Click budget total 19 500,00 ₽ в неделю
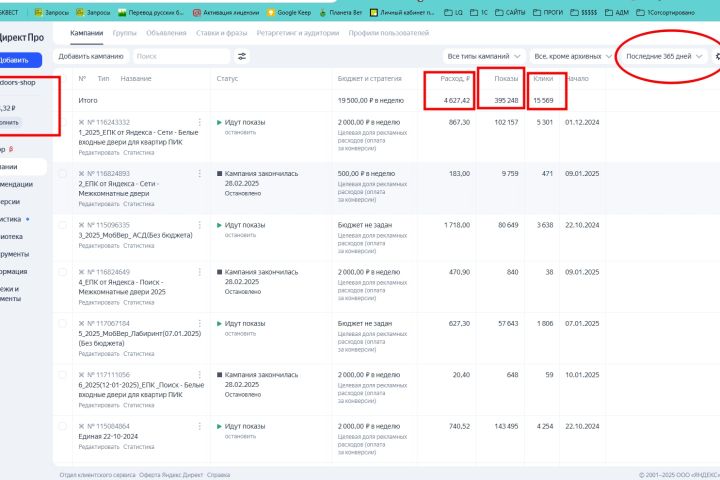The image size is (720, 480). pos(371,101)
